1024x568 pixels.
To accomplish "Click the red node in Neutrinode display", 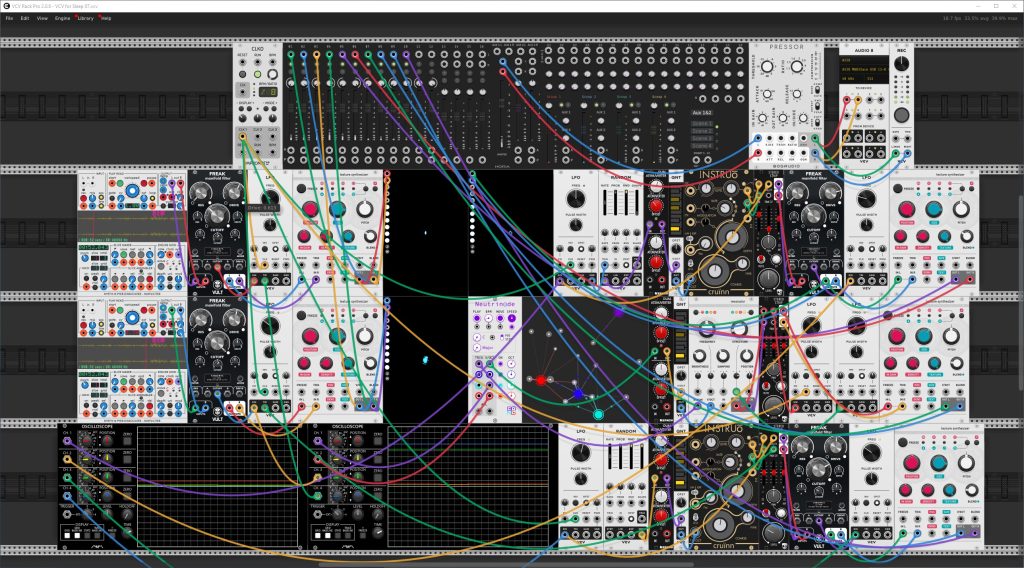I will (541, 380).
